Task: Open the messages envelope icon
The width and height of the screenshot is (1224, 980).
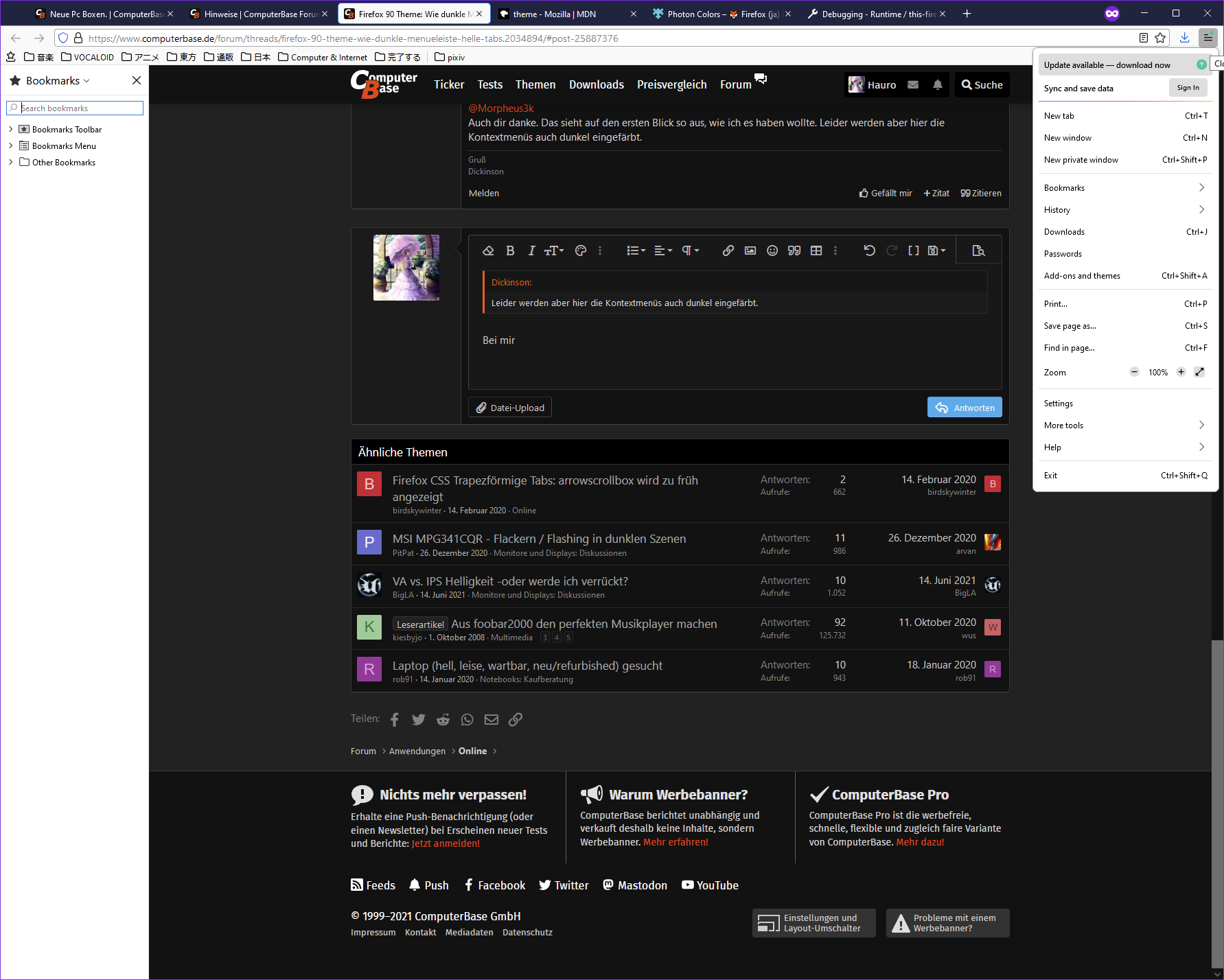Action: [x=913, y=84]
